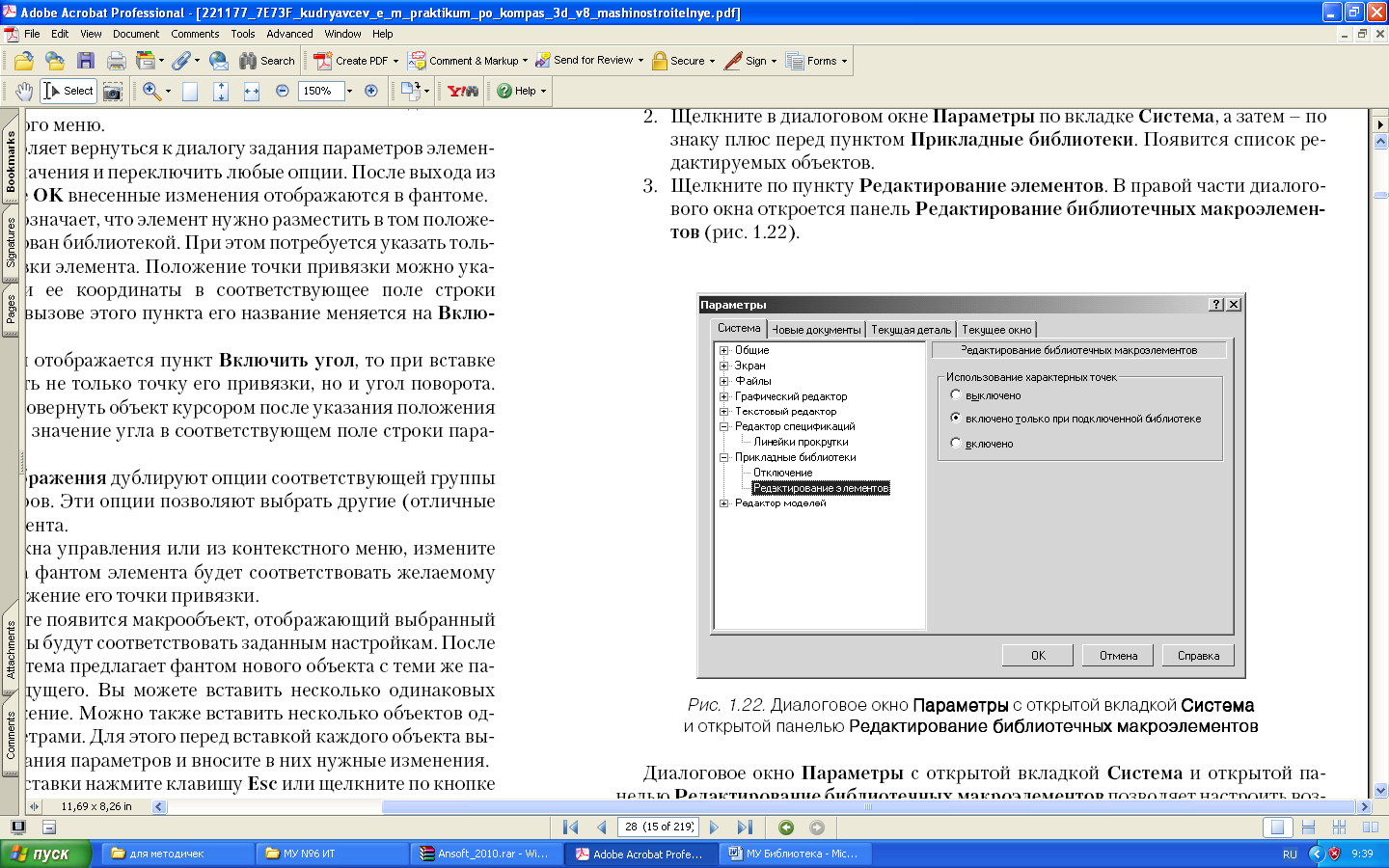Open the Sign toolbar button
The image size is (1389, 868).
[x=750, y=61]
